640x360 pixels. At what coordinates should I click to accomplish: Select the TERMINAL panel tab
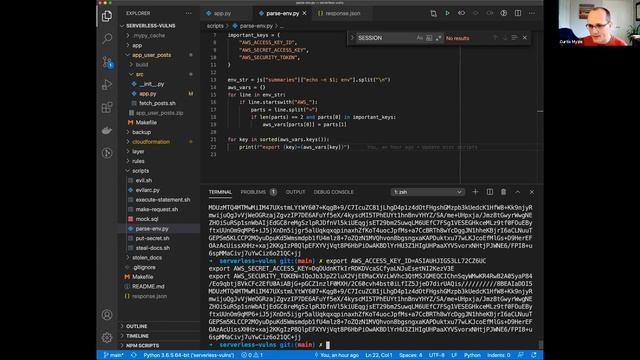tap(220, 192)
